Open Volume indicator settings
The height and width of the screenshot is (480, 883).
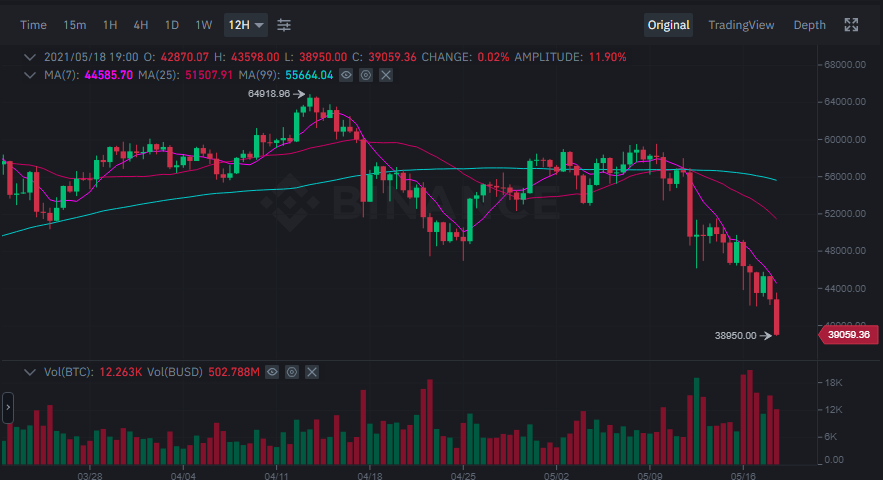[x=292, y=372]
